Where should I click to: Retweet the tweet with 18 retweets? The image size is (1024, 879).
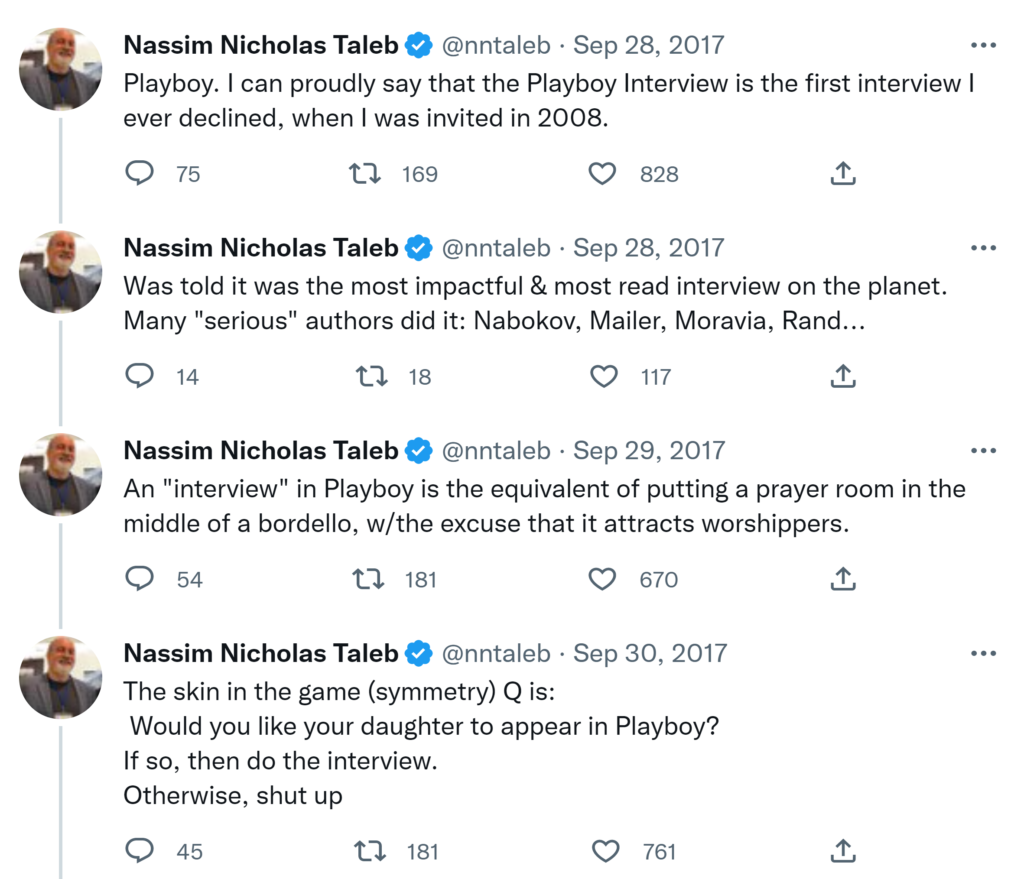371,377
